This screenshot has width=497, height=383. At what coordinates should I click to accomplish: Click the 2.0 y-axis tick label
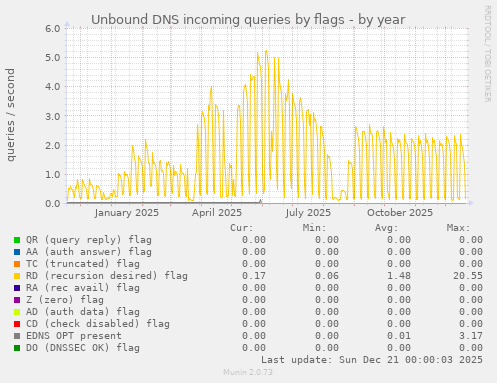tap(53, 145)
